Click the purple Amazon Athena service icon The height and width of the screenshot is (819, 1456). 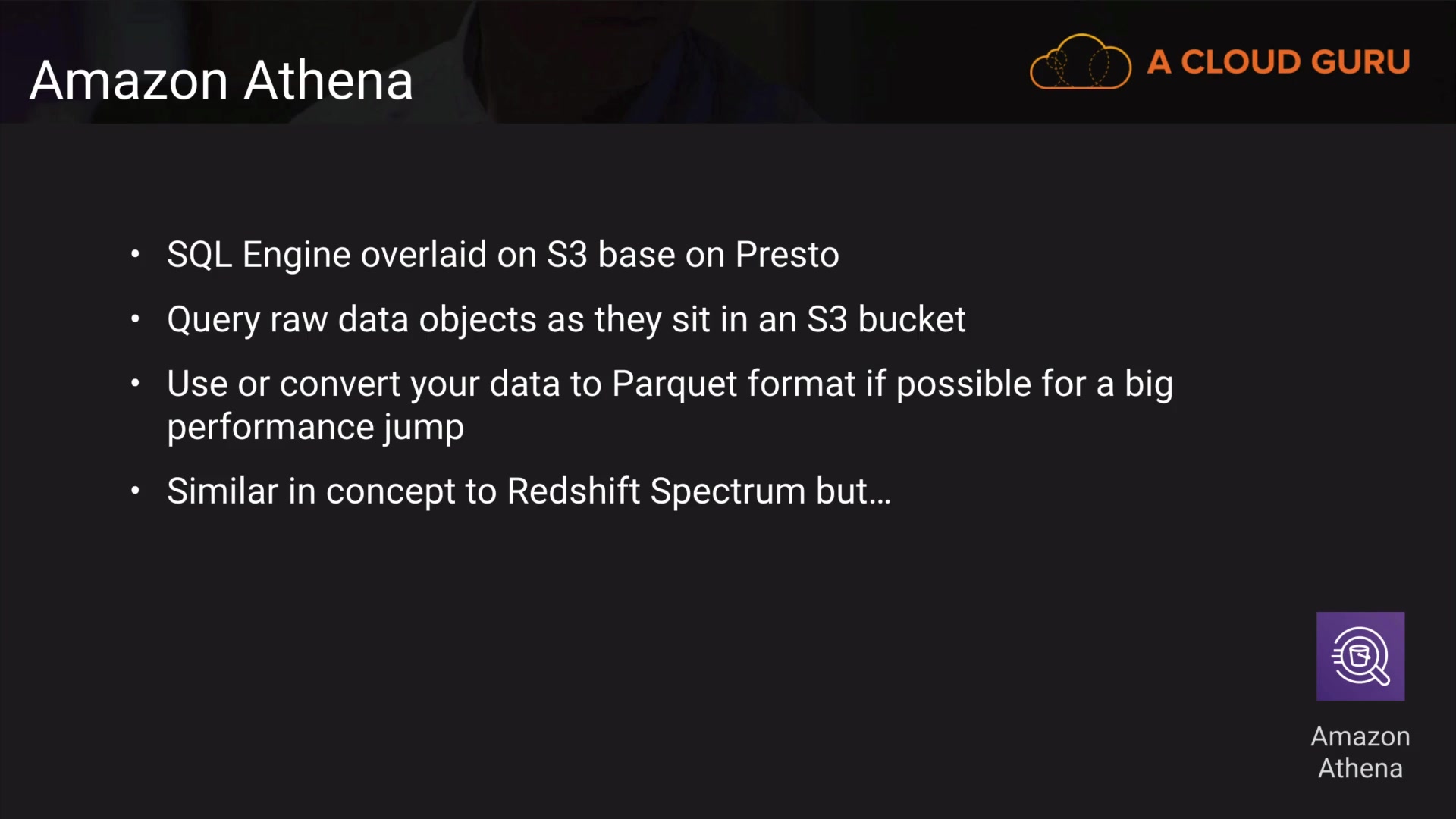click(x=1360, y=656)
